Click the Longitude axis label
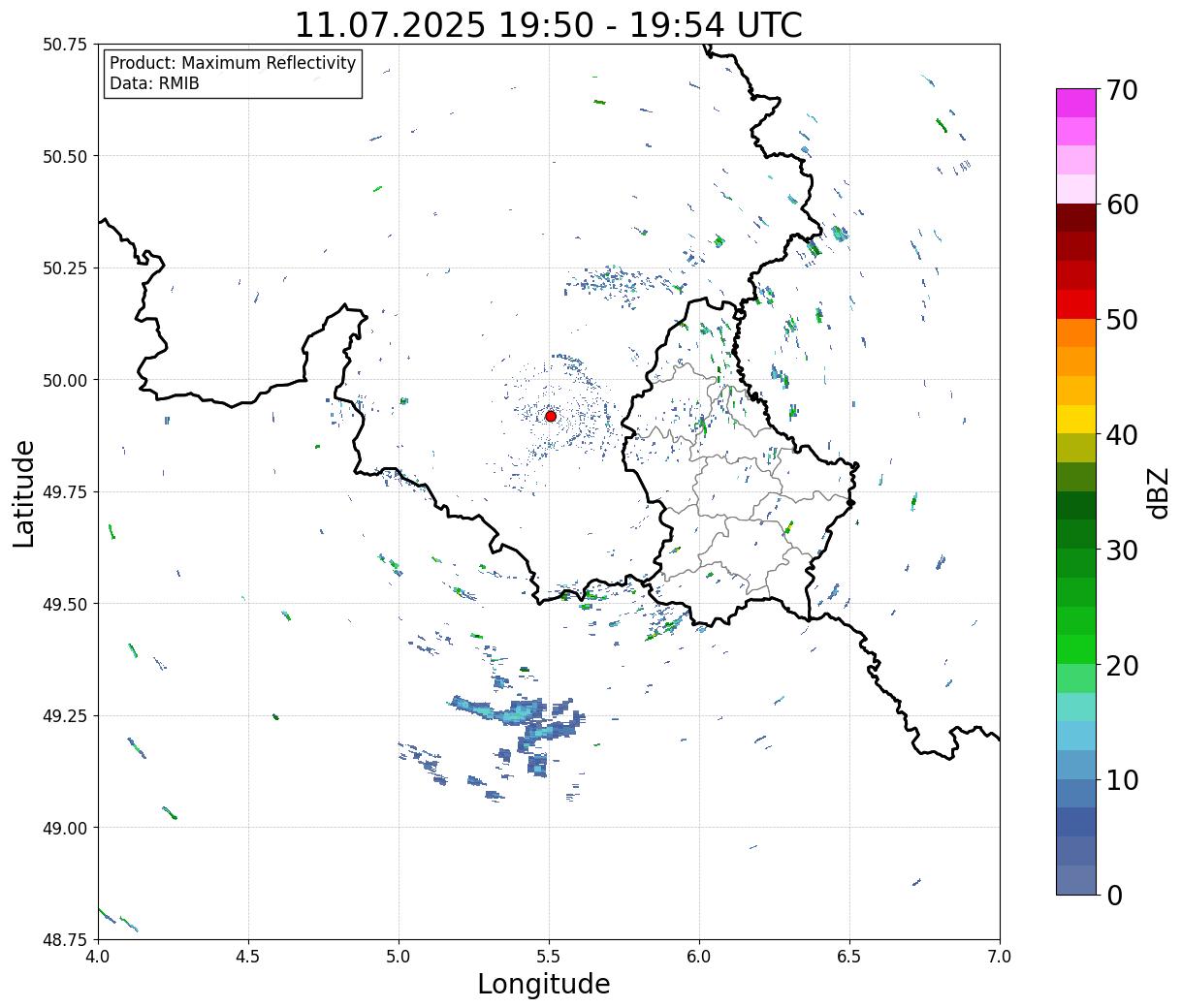The image size is (1182, 1008). point(544,984)
